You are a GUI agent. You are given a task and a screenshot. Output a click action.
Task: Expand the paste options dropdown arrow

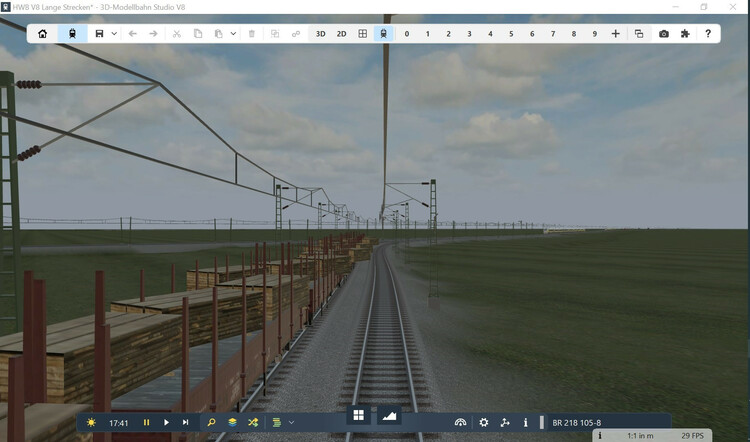click(233, 33)
